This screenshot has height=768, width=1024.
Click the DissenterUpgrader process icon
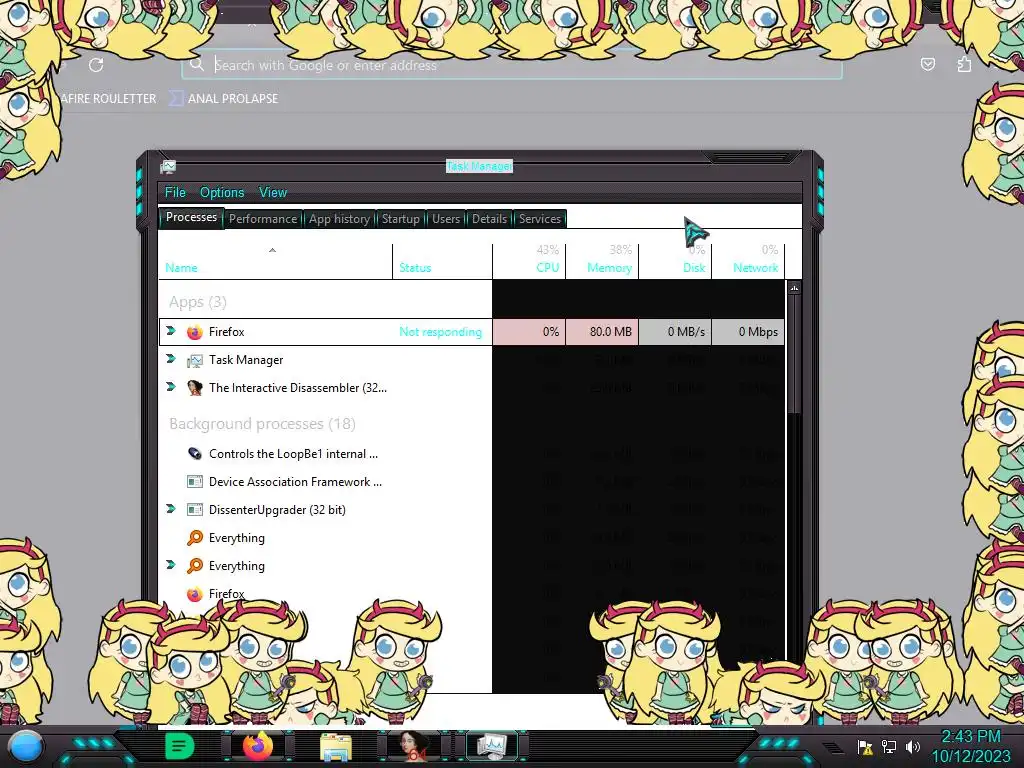[195, 510]
